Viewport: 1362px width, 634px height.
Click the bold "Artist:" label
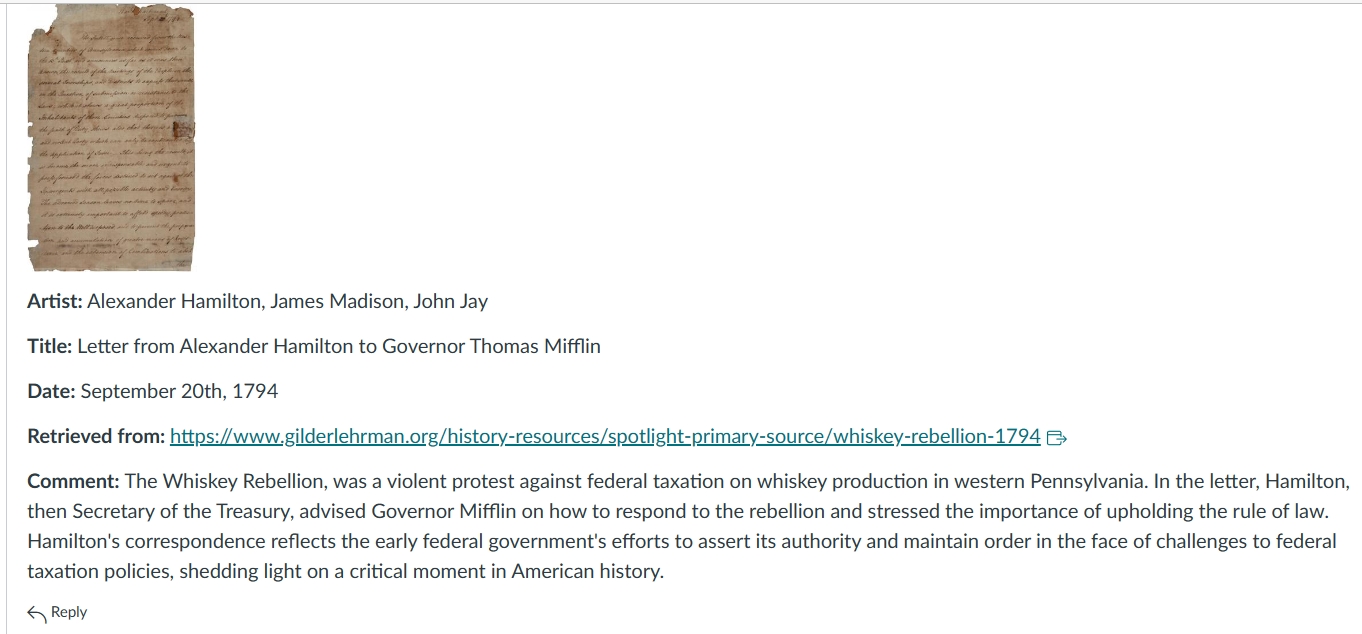(x=55, y=301)
